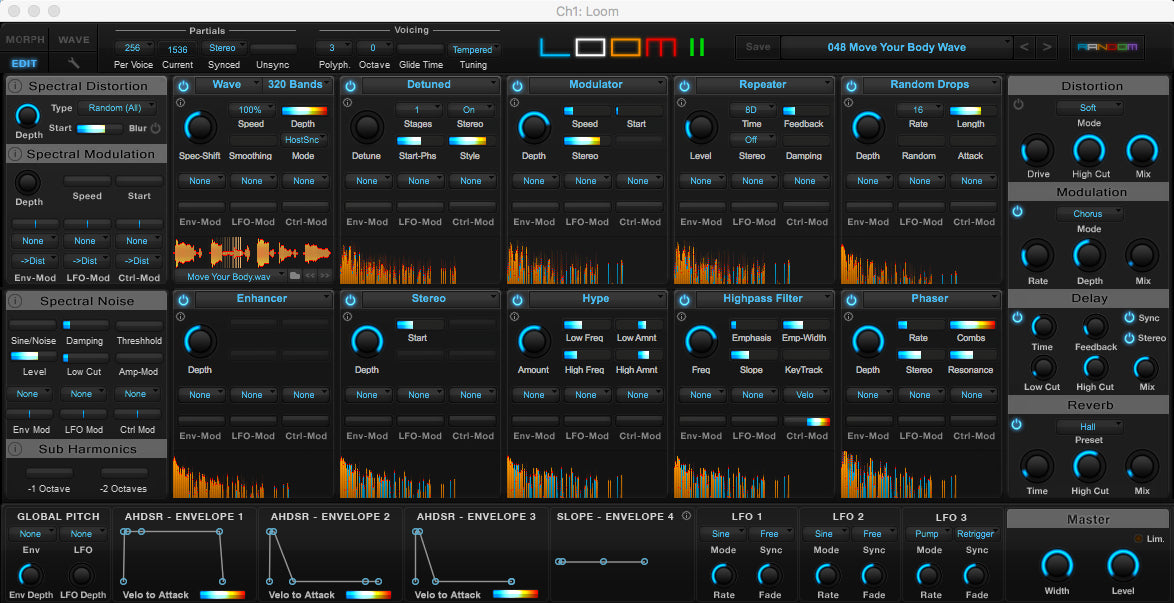
Task: Toggle the Phaser module power switch
Action: [x=851, y=299]
